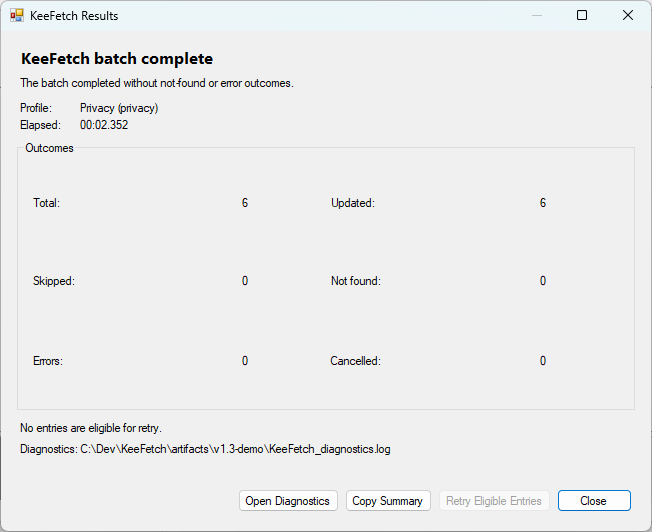Click the 'Elapsed:' label
This screenshot has height=532, width=652.
[x=40, y=125]
